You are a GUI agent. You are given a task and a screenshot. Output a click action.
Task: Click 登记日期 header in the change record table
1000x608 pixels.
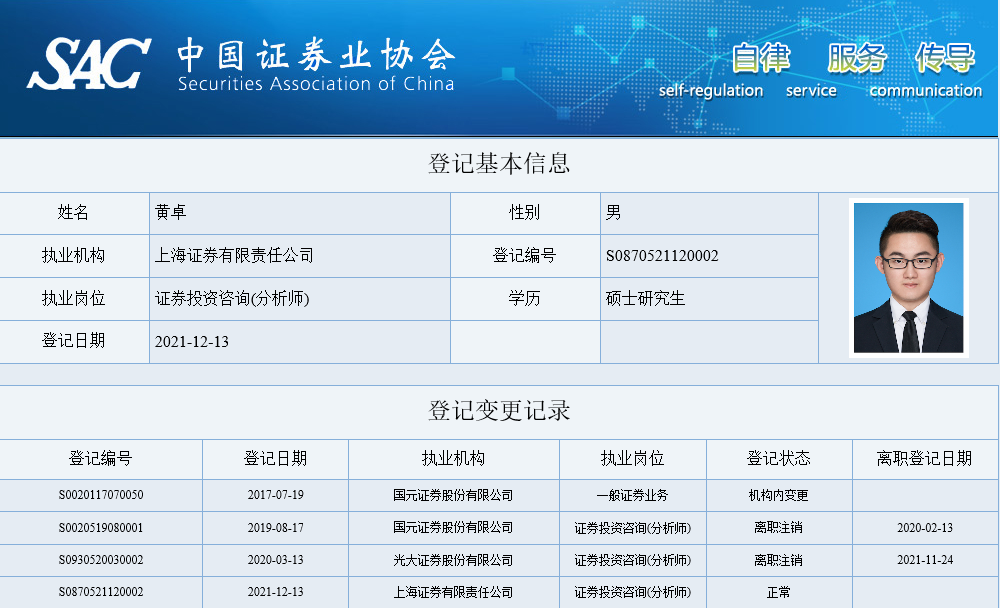tap(276, 459)
